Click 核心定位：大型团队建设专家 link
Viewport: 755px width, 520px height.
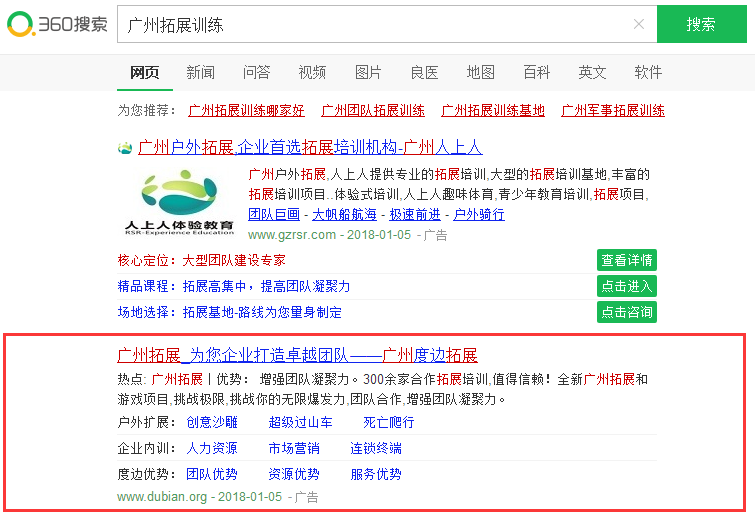[202, 260]
